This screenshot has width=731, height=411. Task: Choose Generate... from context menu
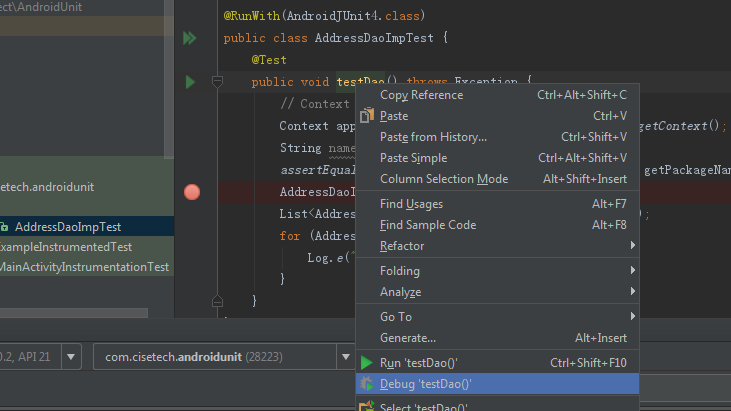(x=407, y=338)
